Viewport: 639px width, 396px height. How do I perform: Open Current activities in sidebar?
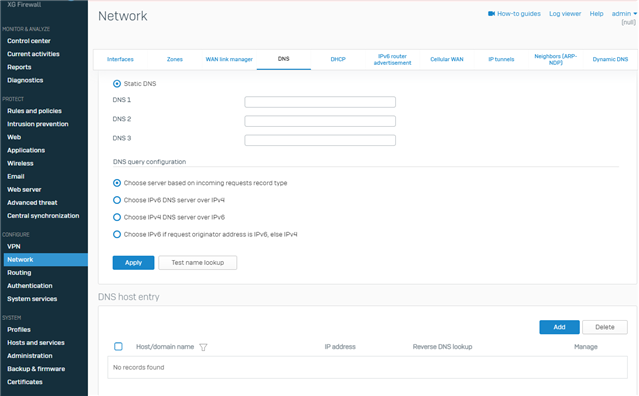click(x=33, y=54)
